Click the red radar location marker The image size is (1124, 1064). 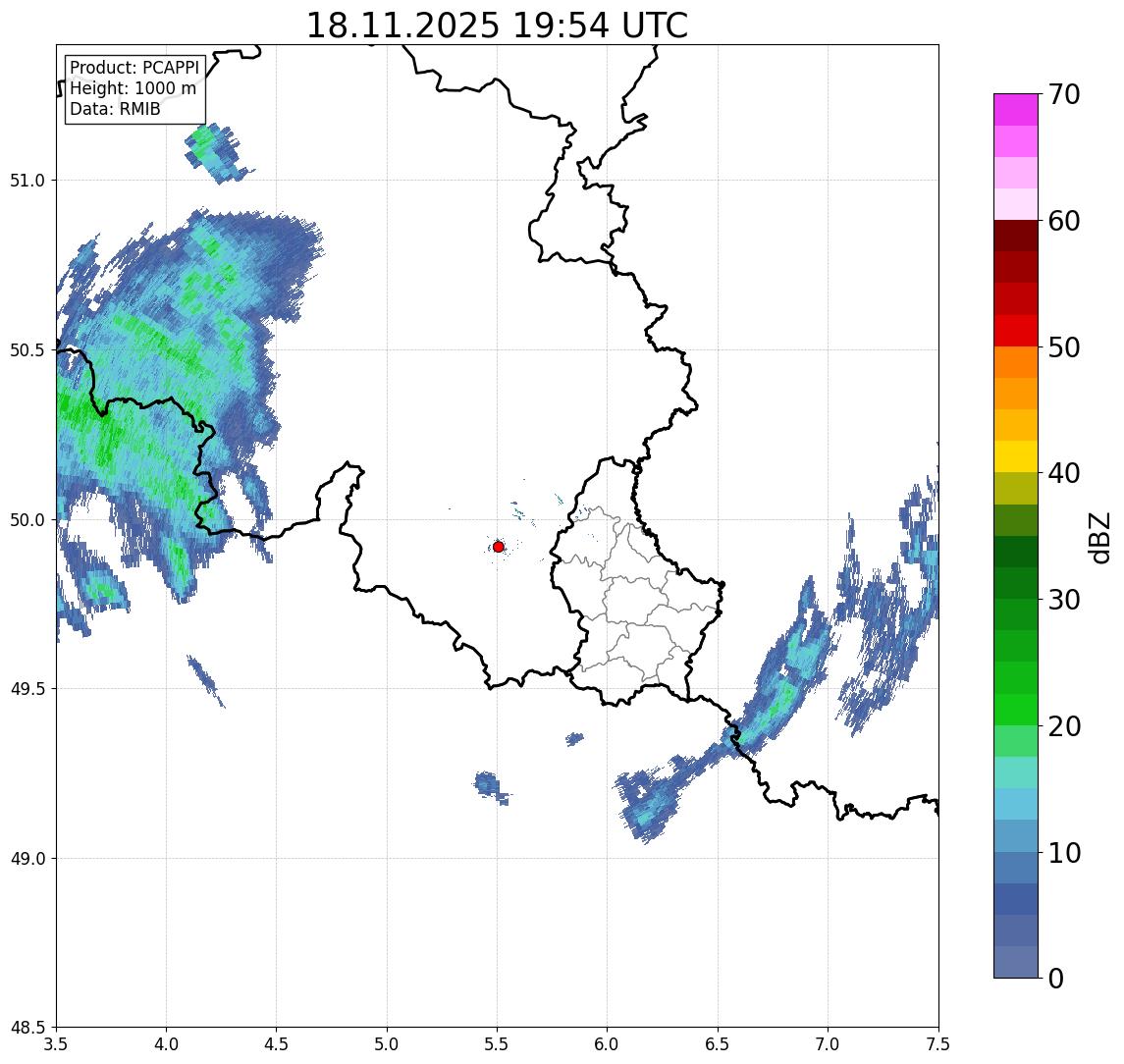(499, 547)
